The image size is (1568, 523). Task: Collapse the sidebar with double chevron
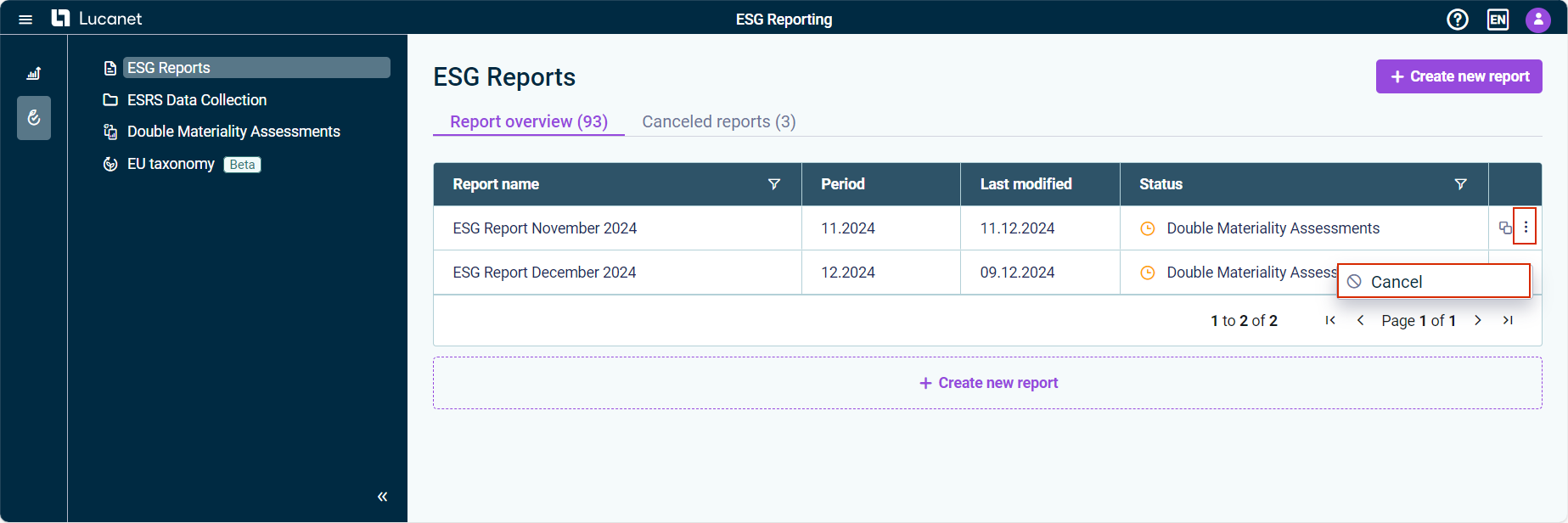coord(383,497)
